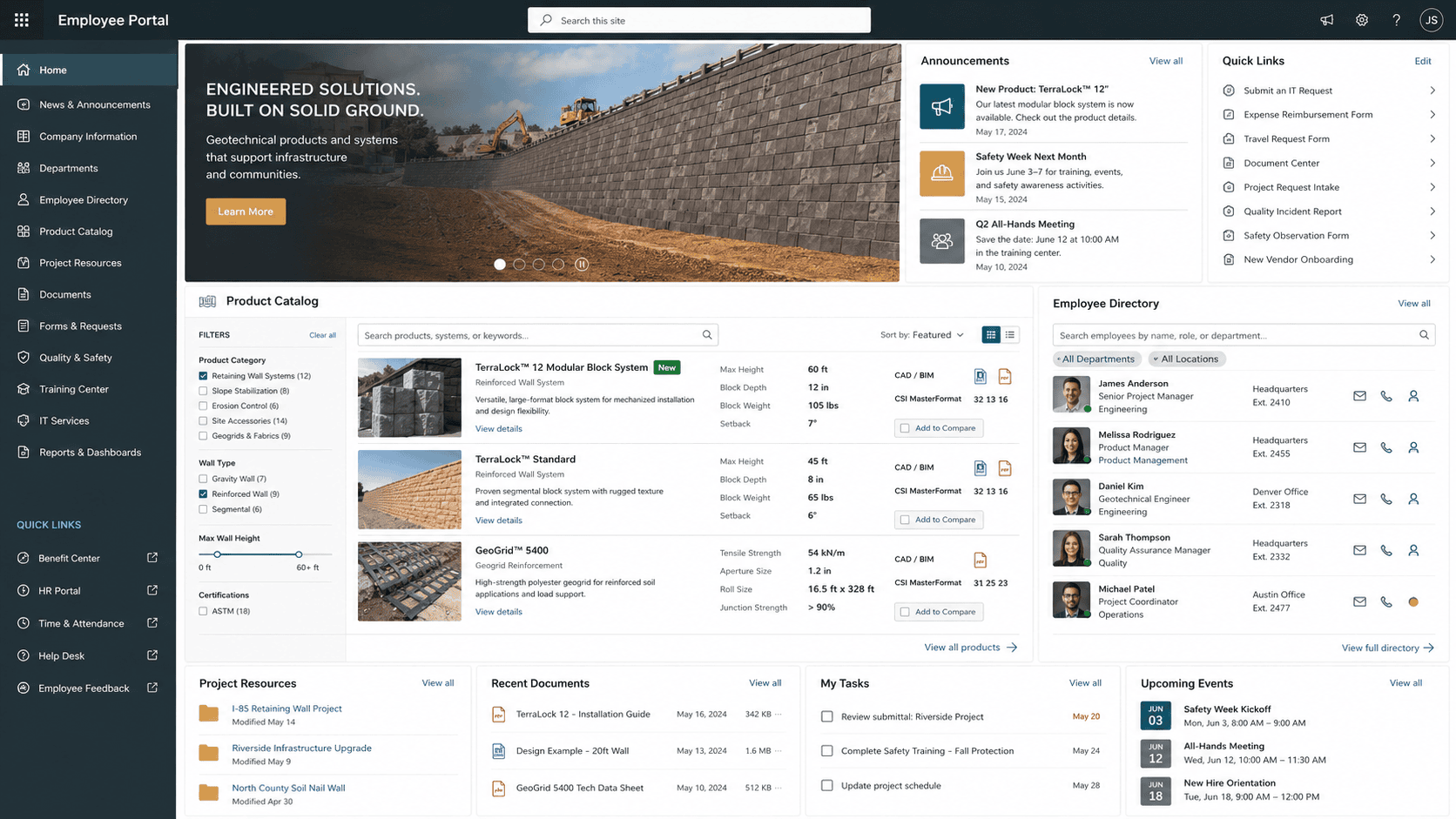Select Quality & Safety sidebar item

tap(89, 358)
